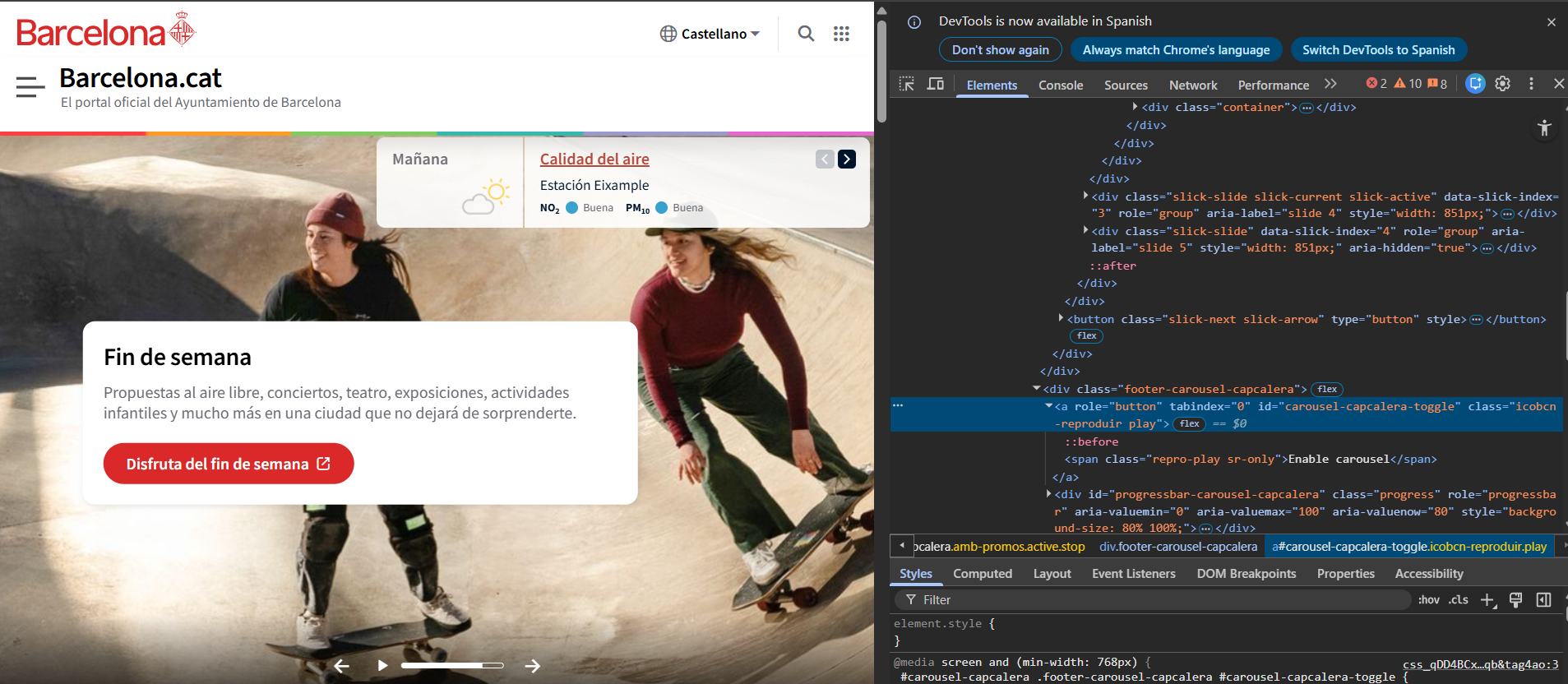
Task: Toggle the :hov element state panel
Action: pyautogui.click(x=1428, y=600)
